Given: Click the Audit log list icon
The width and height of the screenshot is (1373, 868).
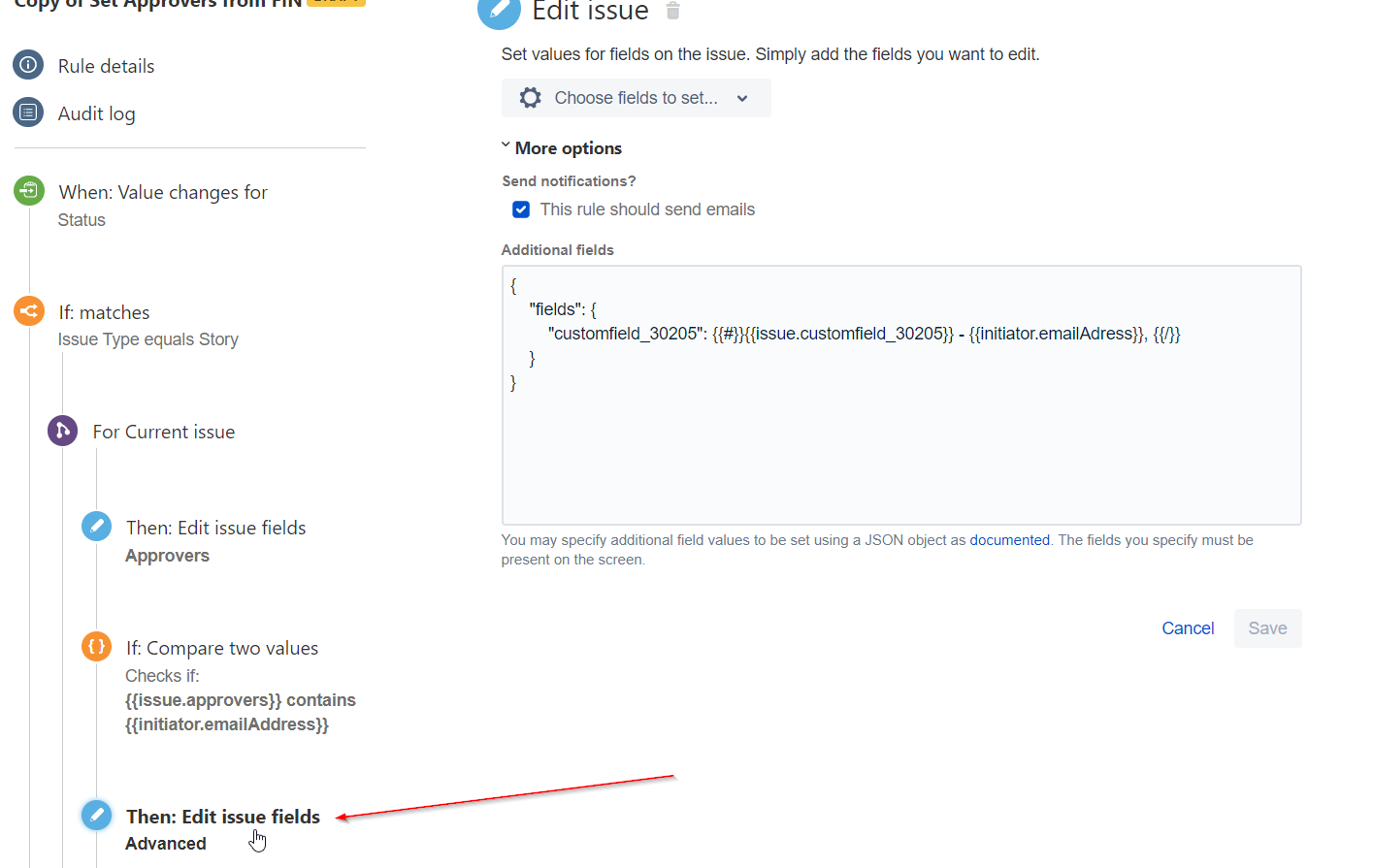Looking at the screenshot, I should point(28,113).
